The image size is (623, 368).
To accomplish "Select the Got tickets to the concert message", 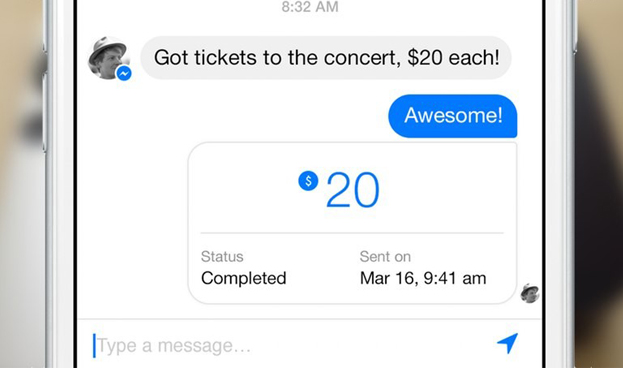I will click(x=326, y=58).
